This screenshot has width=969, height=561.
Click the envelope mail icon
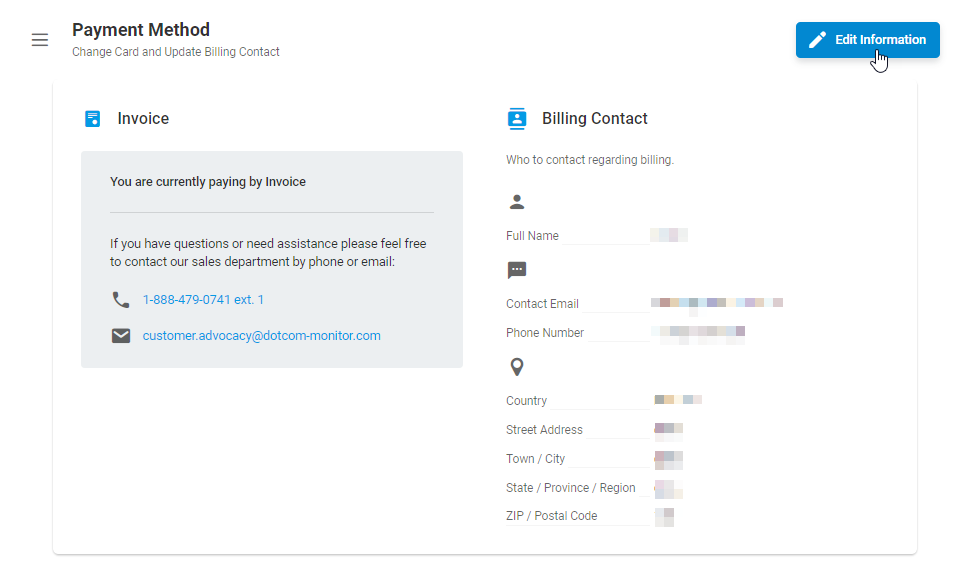121,335
